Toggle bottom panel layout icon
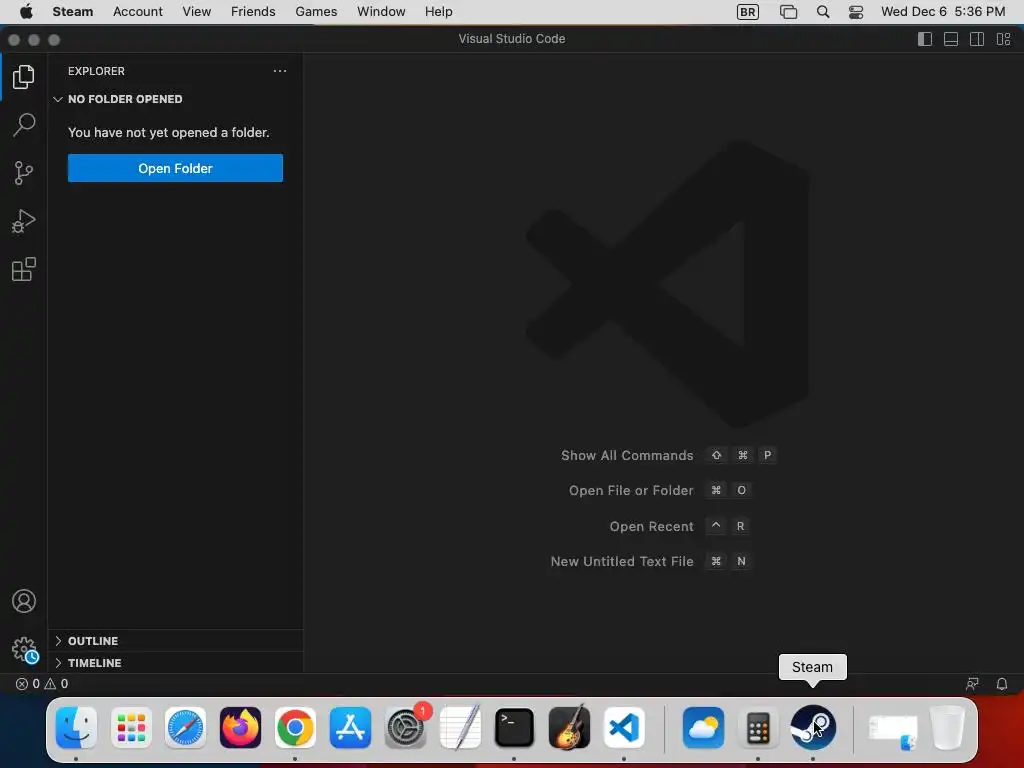1024x768 pixels. pyautogui.click(x=951, y=39)
